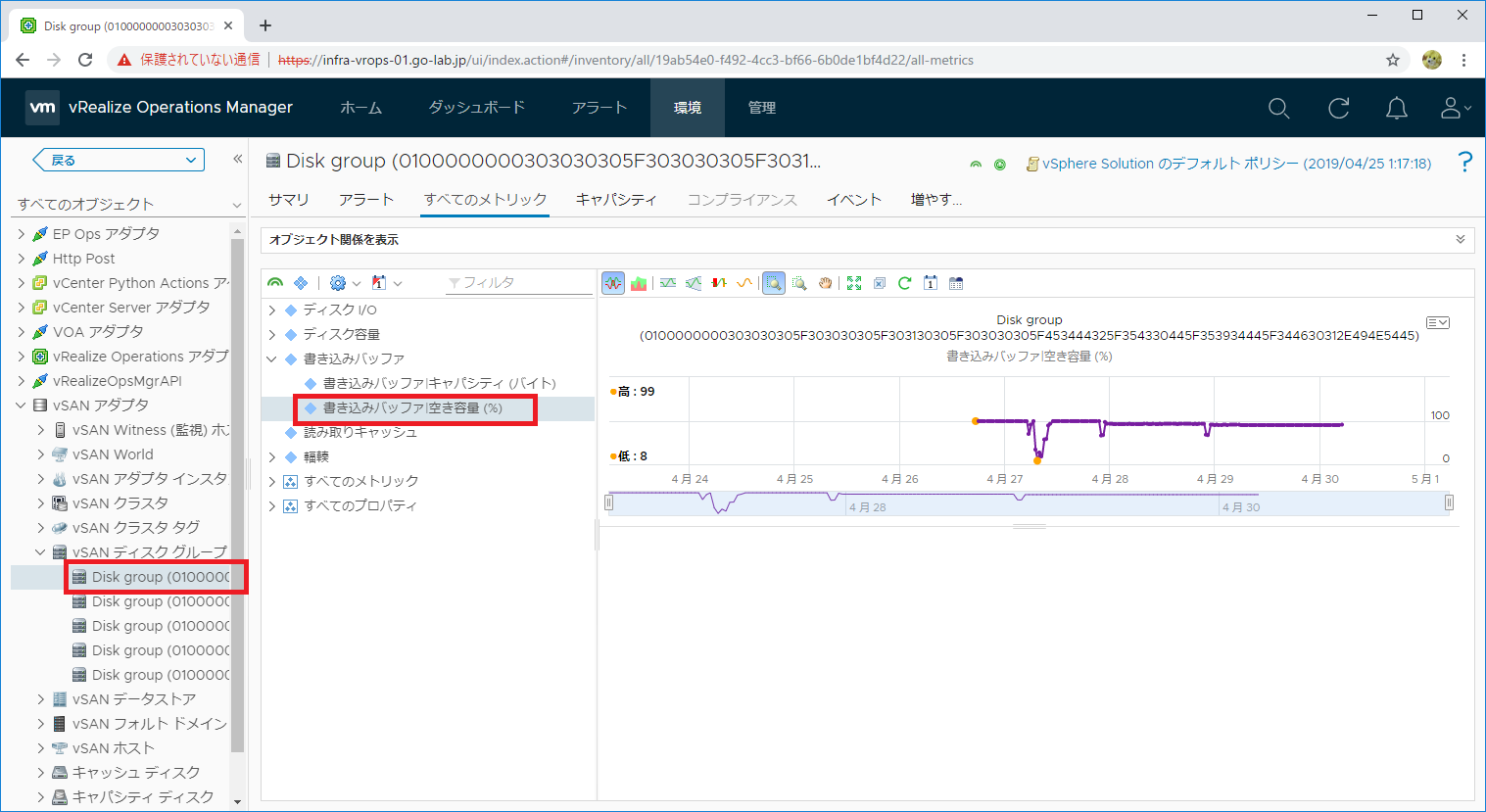Open the chart options menu at chart top right

pyautogui.click(x=1438, y=322)
